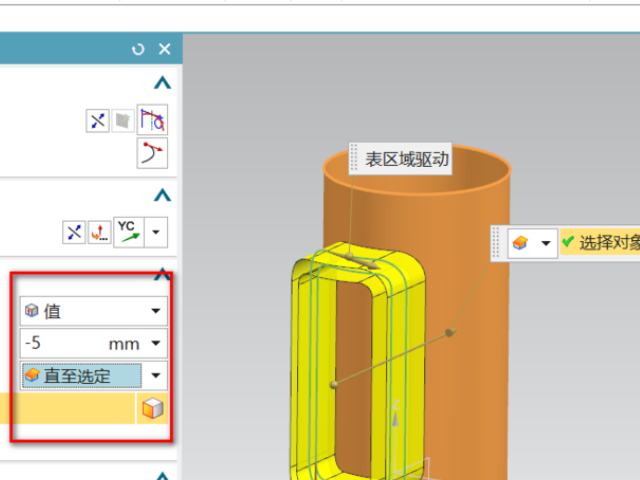This screenshot has width=640, height=480.
Task: Open the dropdown arrow beside 直至选定
Action: pos(156,376)
